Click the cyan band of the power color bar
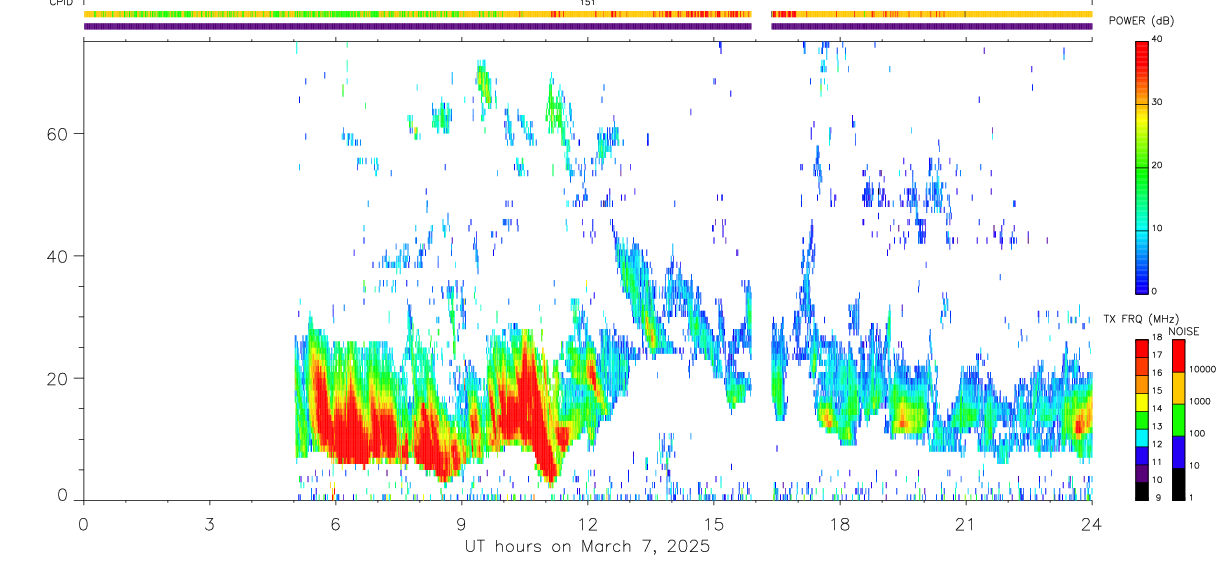This screenshot has width=1228, height=567. (1142, 225)
